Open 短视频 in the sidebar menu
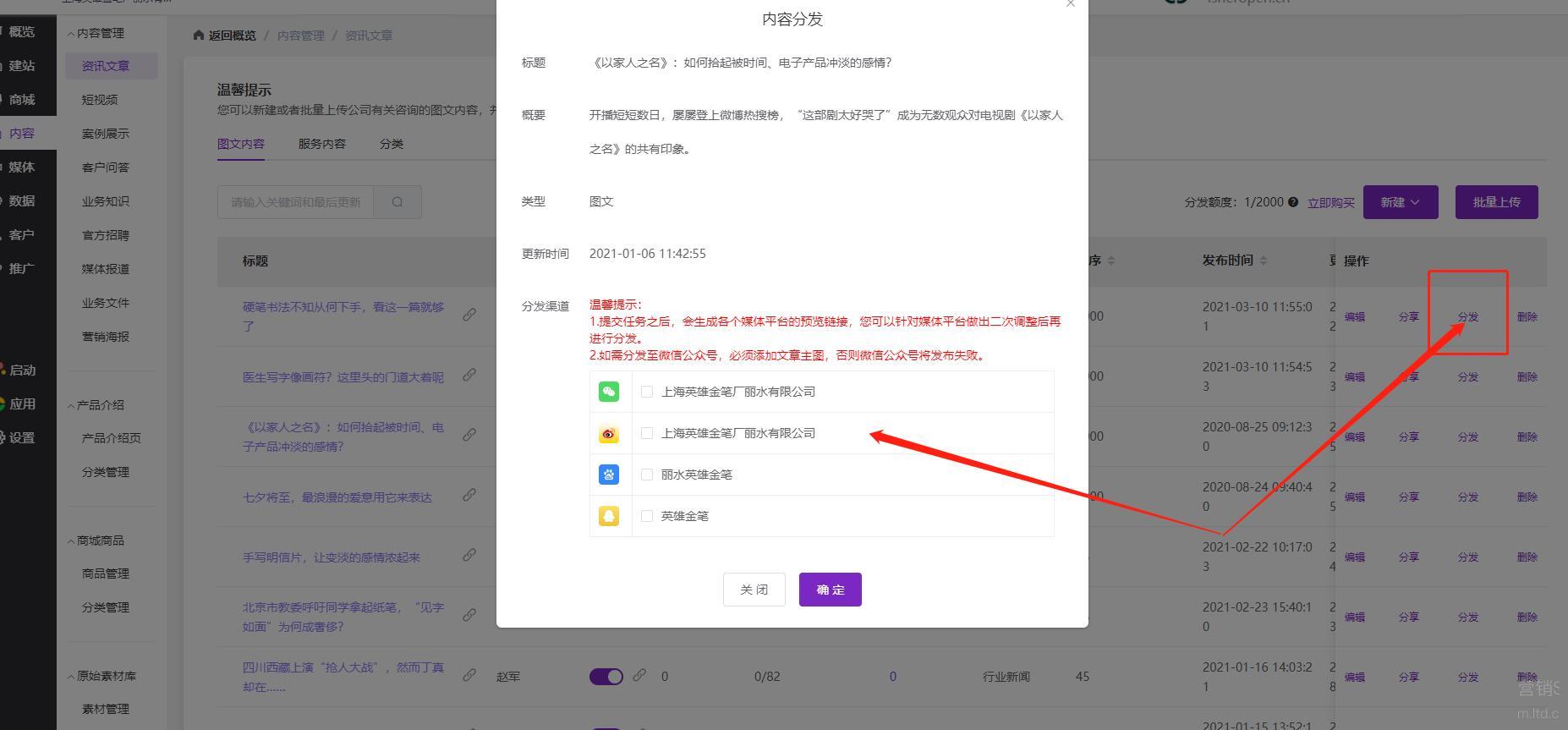 (100, 100)
